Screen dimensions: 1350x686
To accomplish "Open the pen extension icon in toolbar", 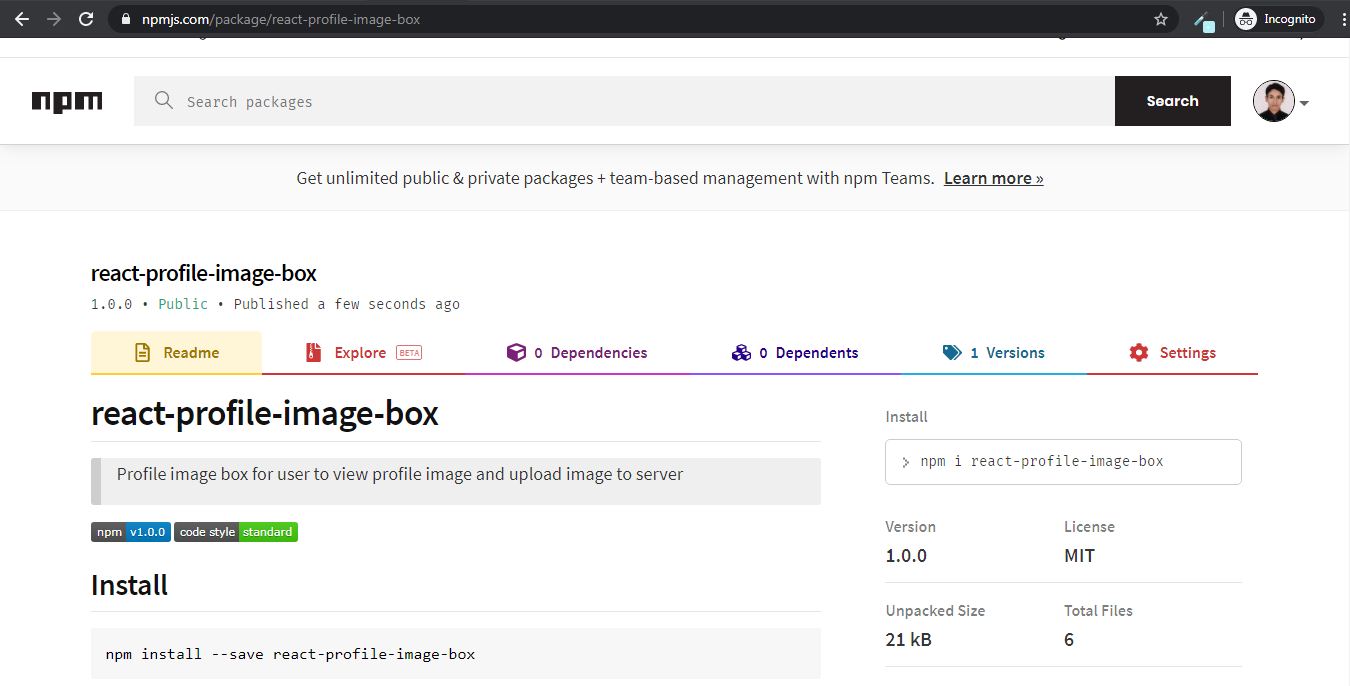I will pyautogui.click(x=1205, y=20).
